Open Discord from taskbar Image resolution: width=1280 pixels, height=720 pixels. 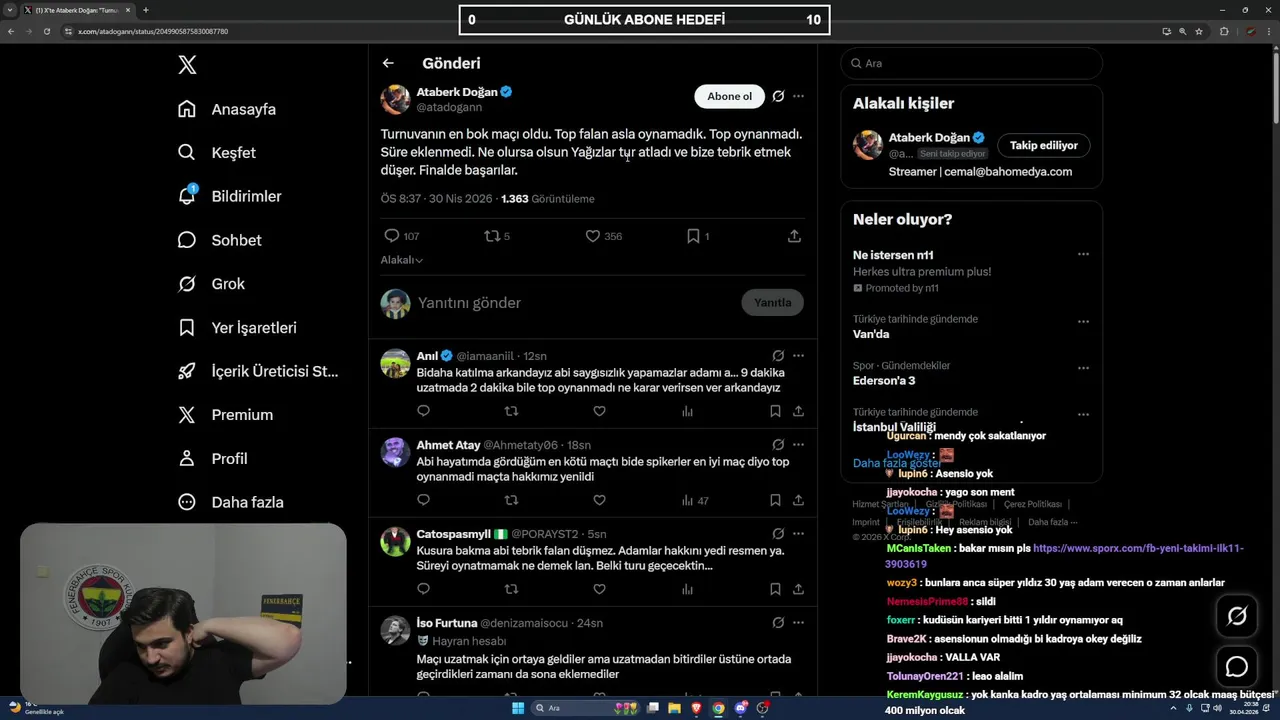[x=741, y=708]
